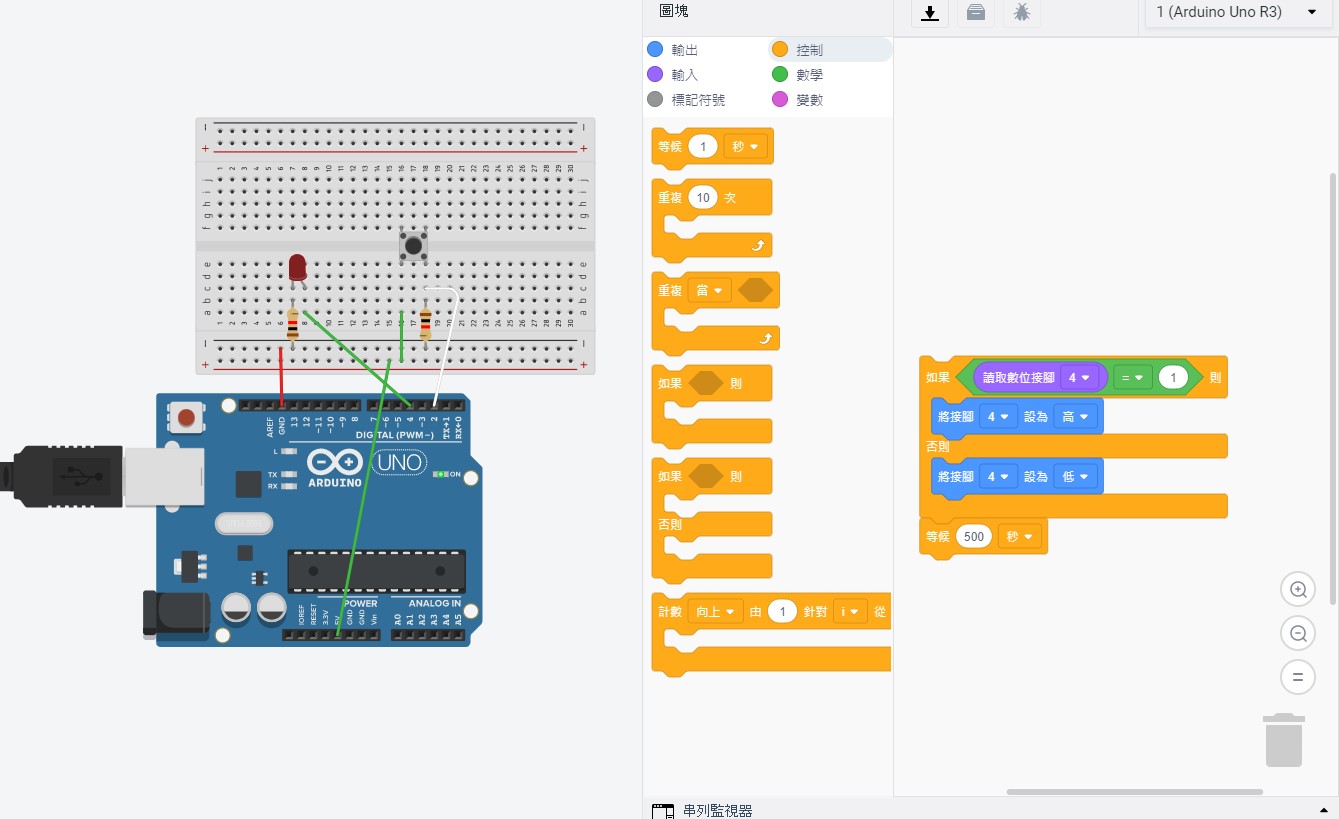Viewport: 1339px width, 819px height.
Task: Click the trash can in workspace
Action: (x=1284, y=740)
